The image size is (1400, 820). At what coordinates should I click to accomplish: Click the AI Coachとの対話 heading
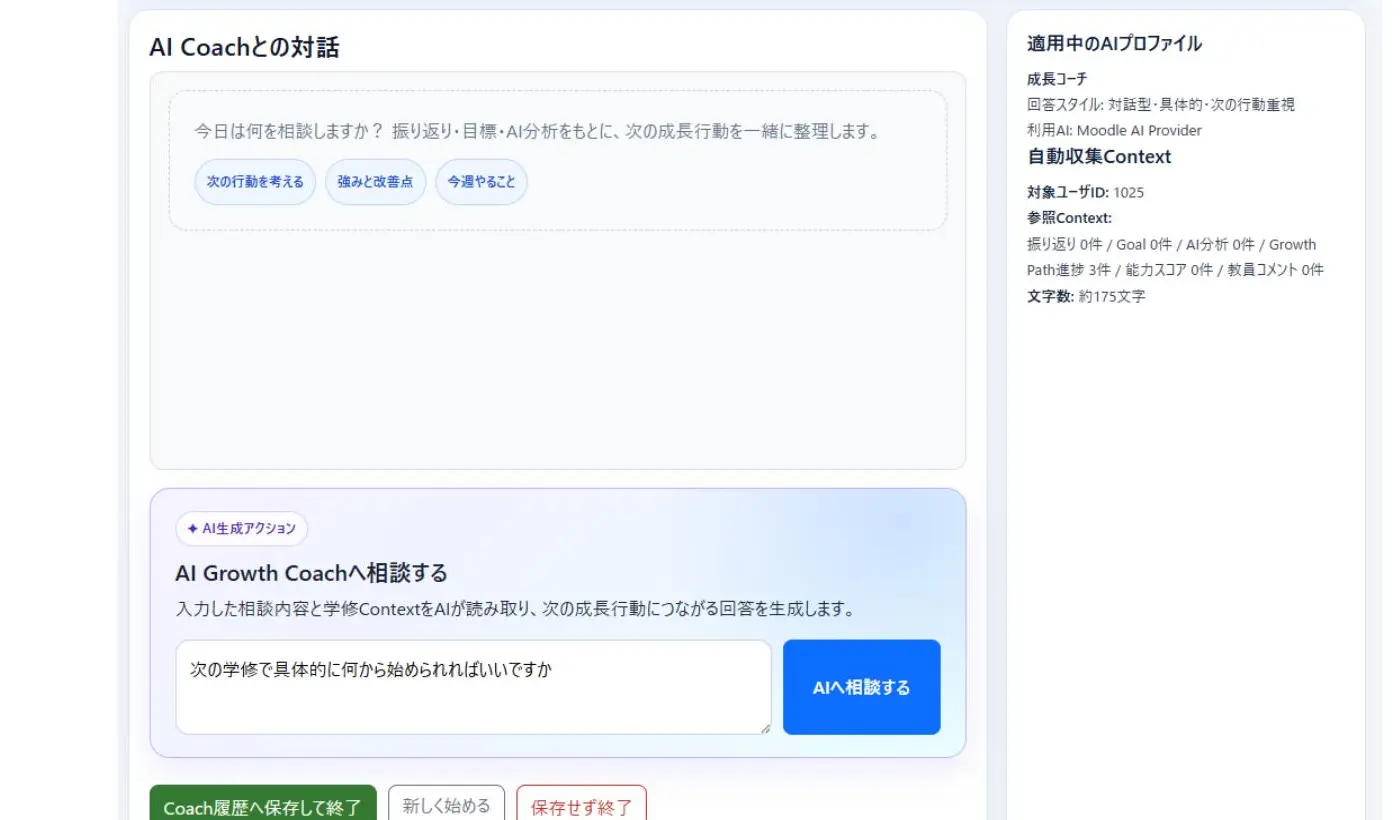pyautogui.click(x=244, y=47)
